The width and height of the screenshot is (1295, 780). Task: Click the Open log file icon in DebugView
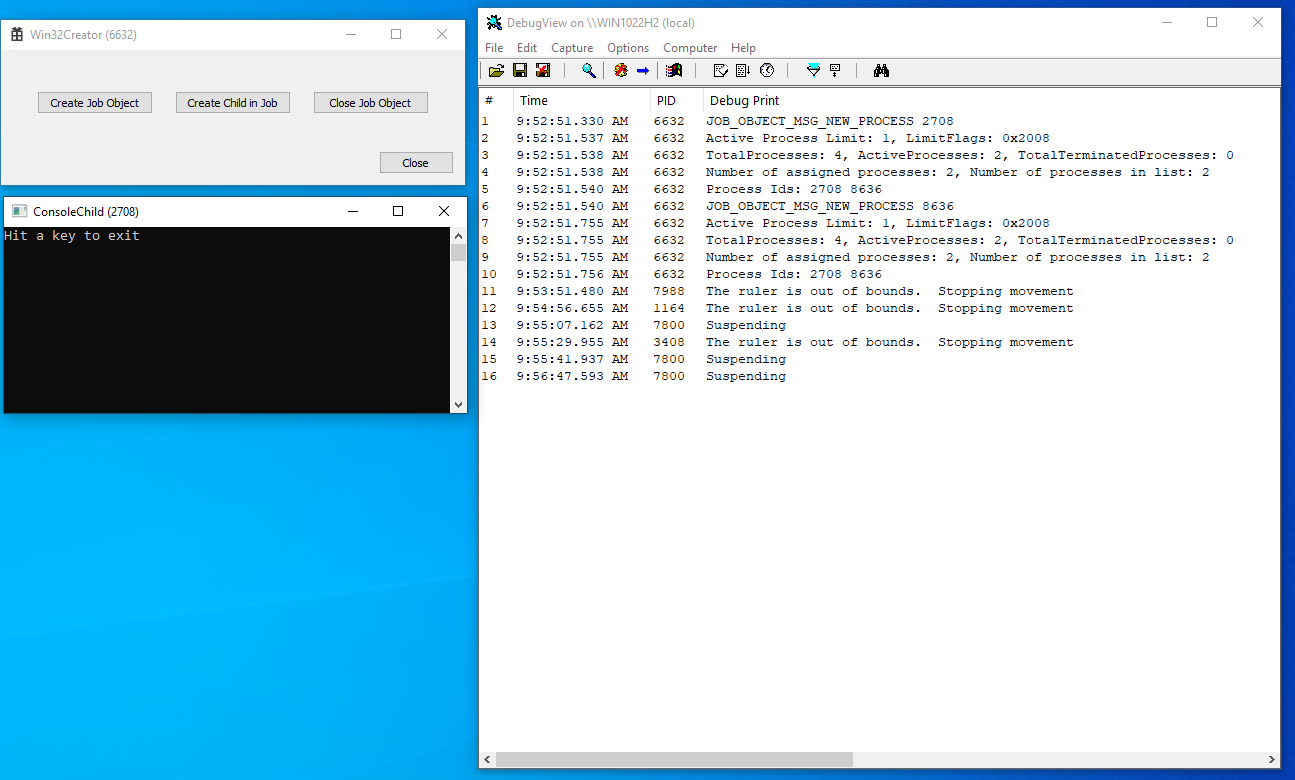tap(496, 70)
